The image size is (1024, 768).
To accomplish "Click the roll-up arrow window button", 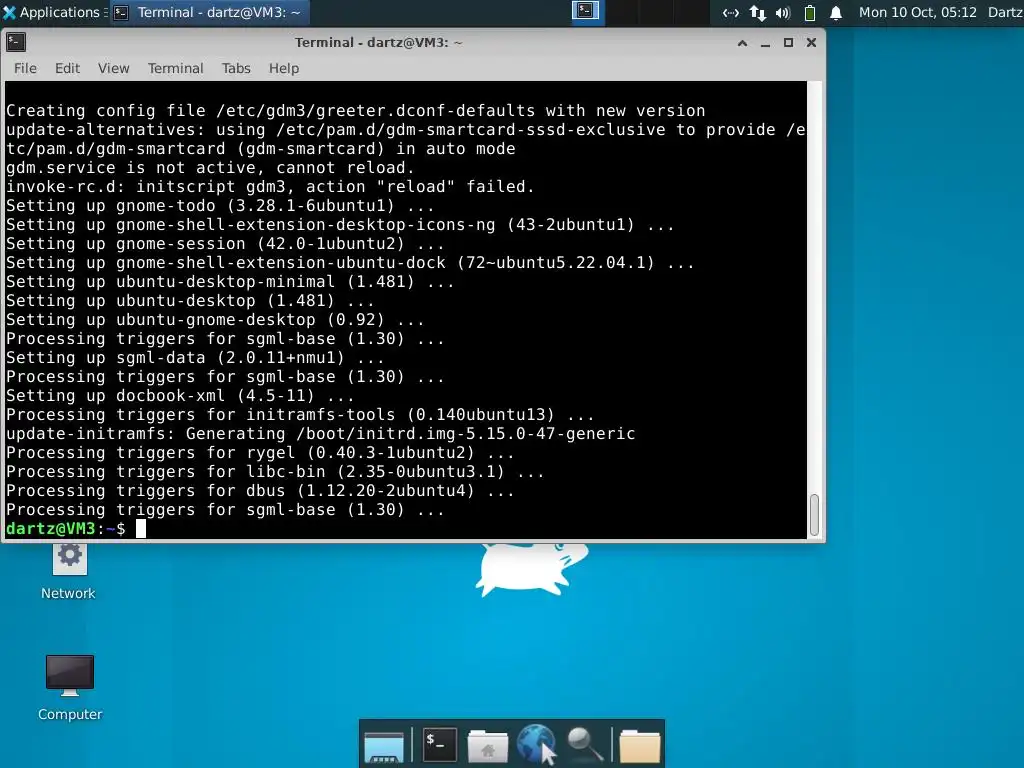I will coord(743,43).
